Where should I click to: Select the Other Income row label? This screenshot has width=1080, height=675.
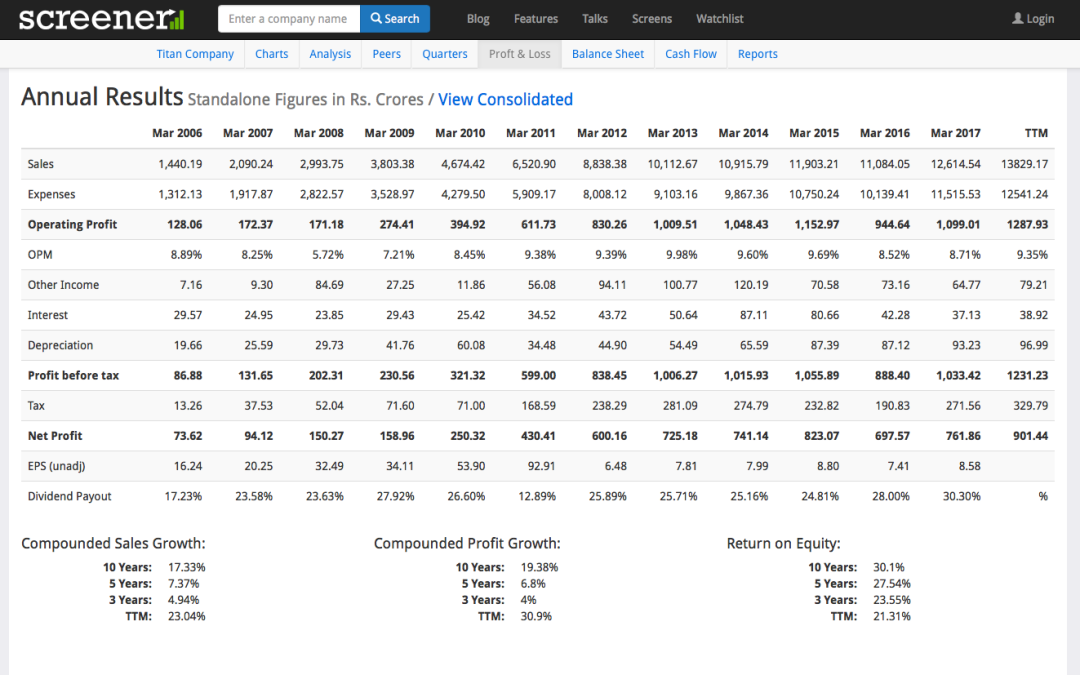coord(63,285)
